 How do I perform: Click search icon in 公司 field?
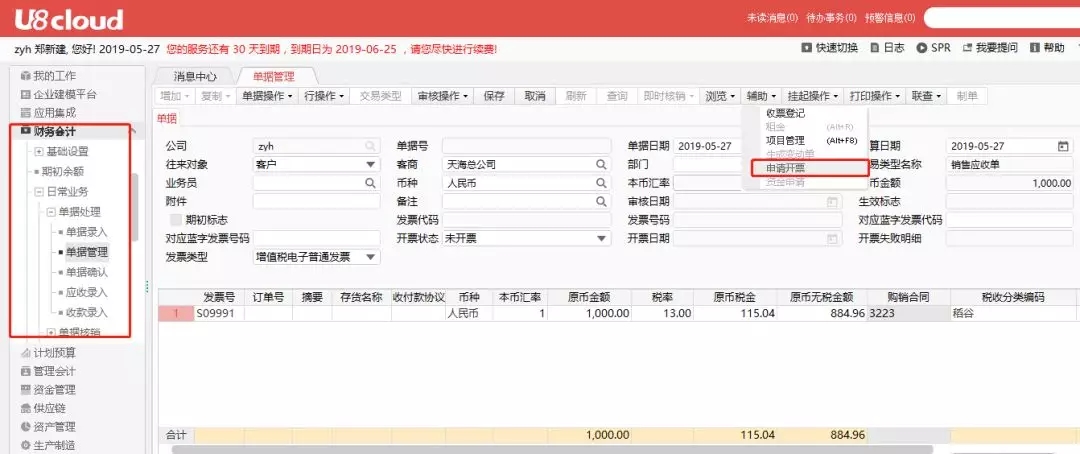371,146
